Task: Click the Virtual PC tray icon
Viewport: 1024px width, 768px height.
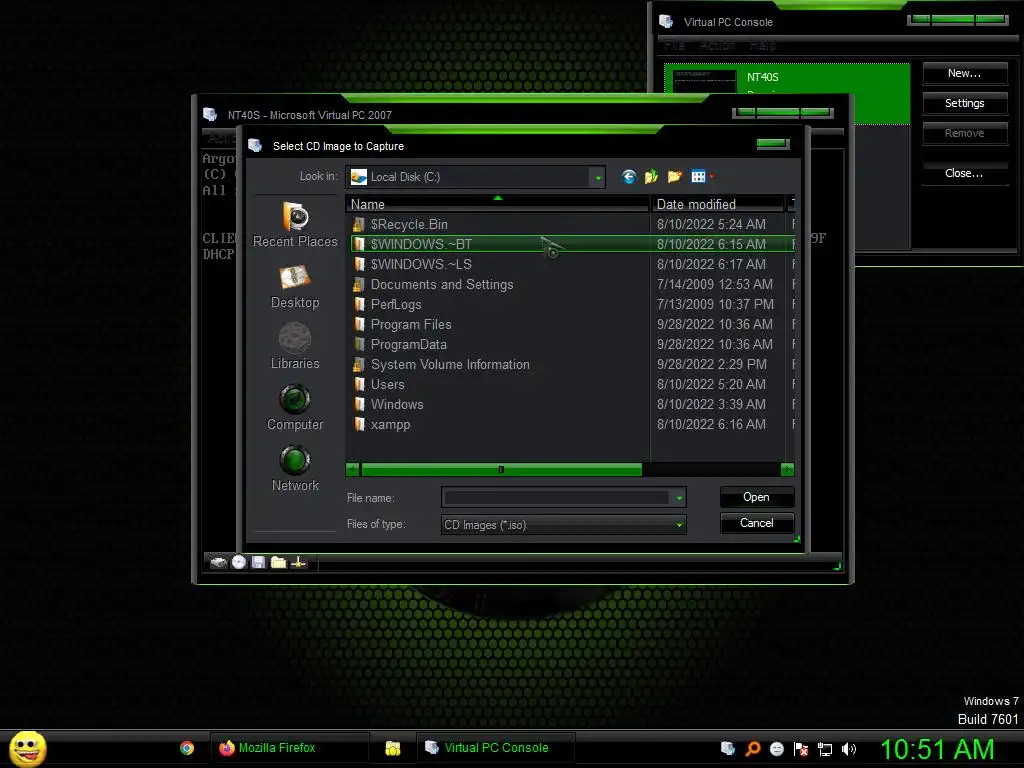Action: pyautogui.click(x=728, y=749)
